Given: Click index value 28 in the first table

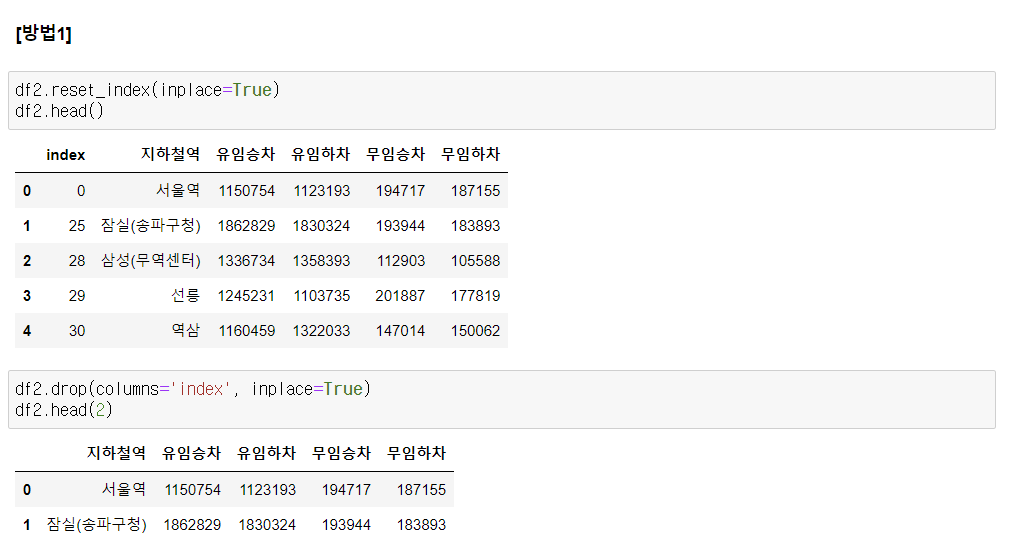Looking at the screenshot, I should [77, 261].
